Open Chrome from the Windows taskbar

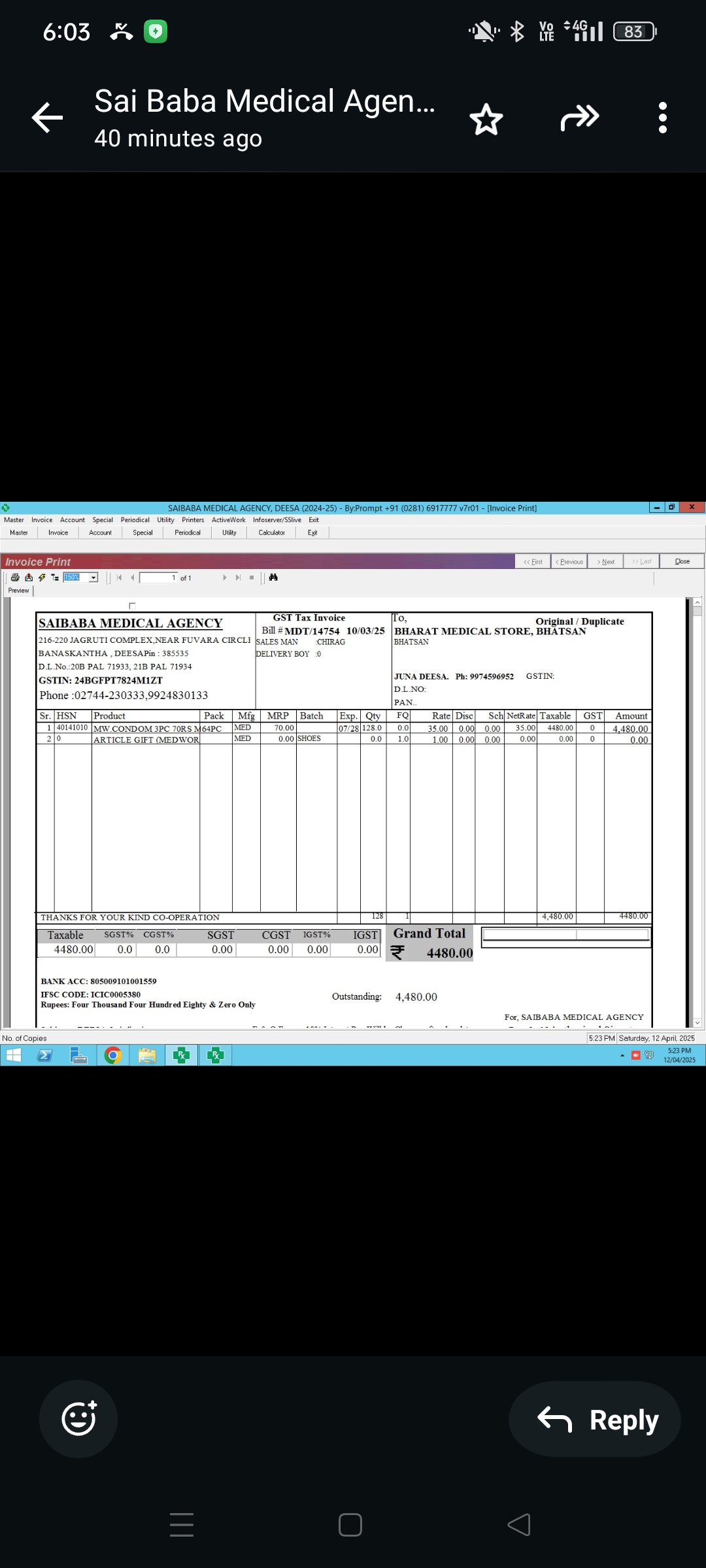[113, 1055]
